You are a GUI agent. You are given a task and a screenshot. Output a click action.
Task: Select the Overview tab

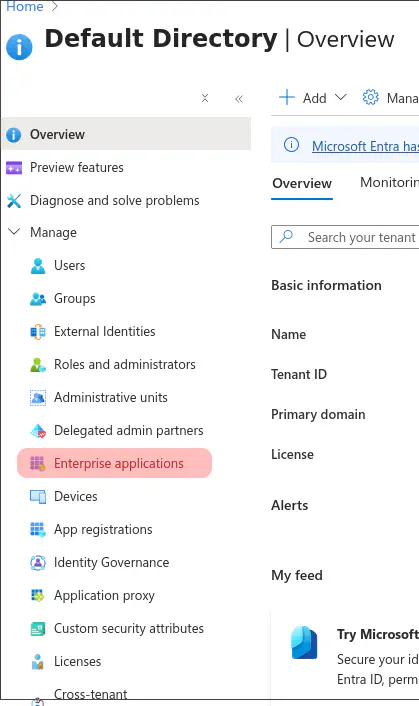[x=302, y=183]
